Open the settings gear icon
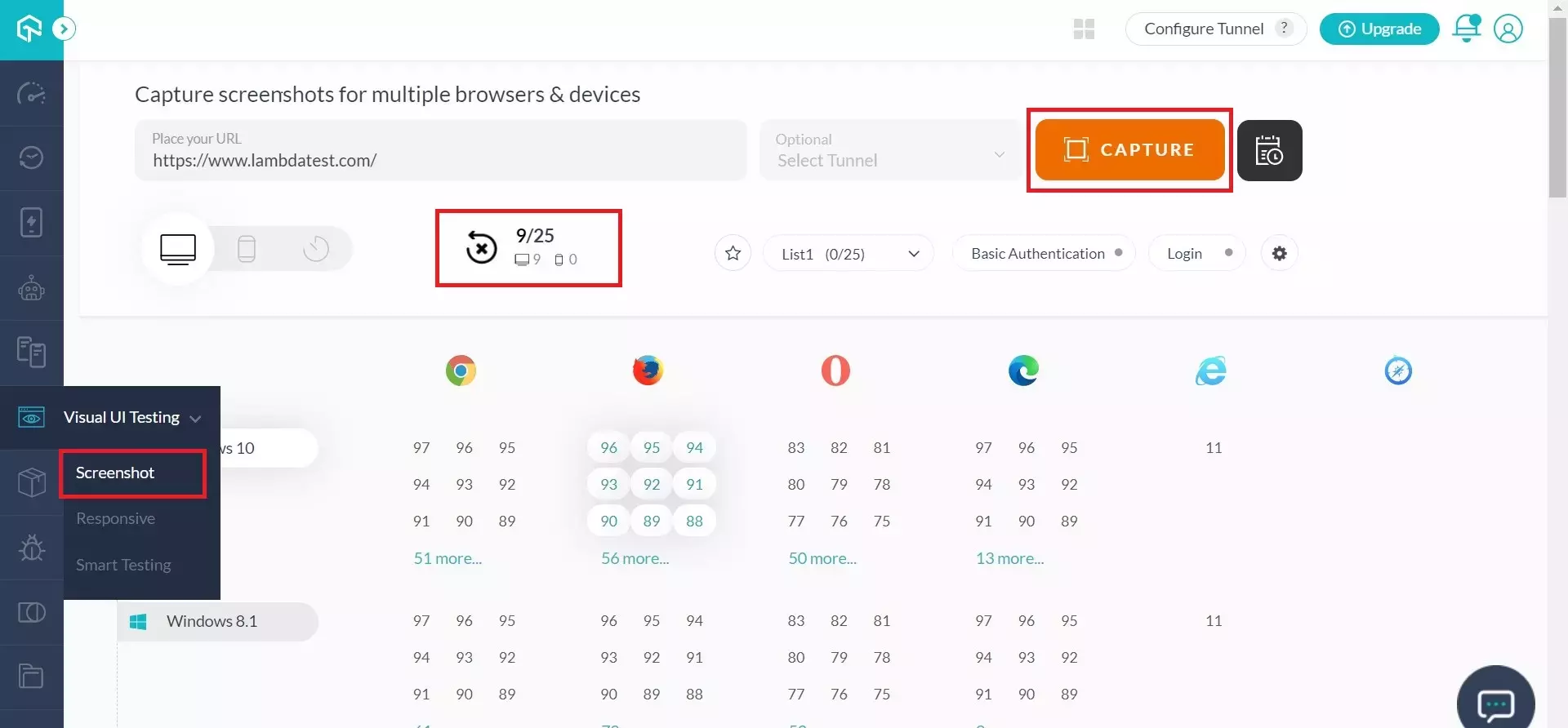1568x728 pixels. pos(1279,253)
